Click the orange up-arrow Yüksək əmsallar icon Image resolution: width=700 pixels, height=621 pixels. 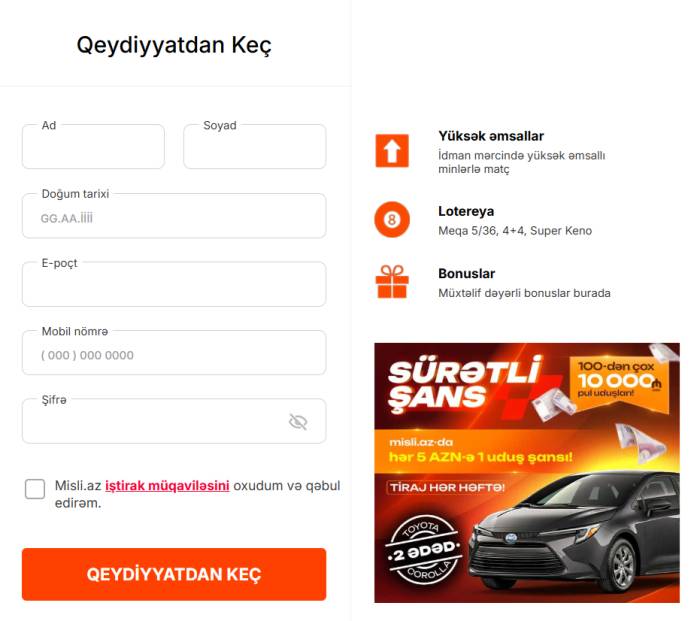click(x=392, y=151)
